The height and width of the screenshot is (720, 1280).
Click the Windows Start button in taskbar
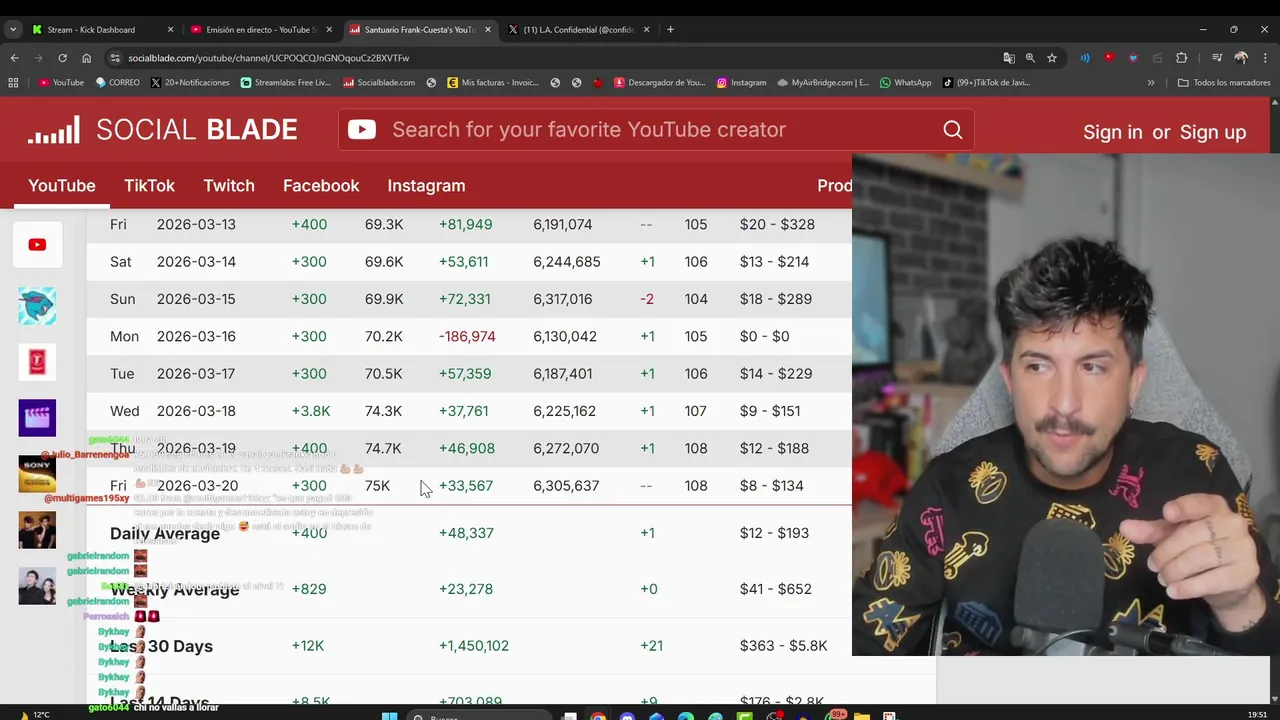pos(390,716)
